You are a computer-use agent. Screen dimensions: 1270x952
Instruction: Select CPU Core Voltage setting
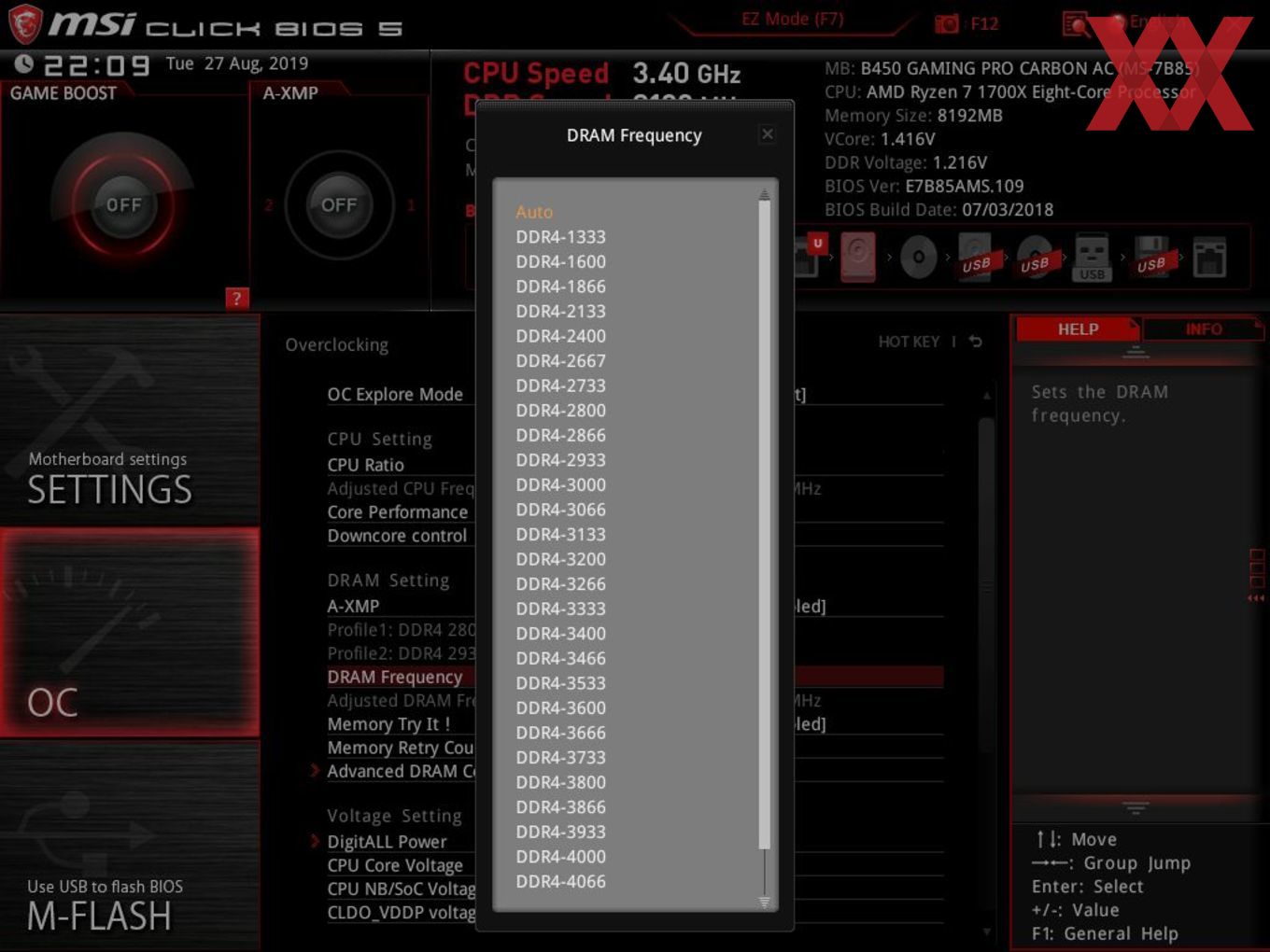(395, 865)
